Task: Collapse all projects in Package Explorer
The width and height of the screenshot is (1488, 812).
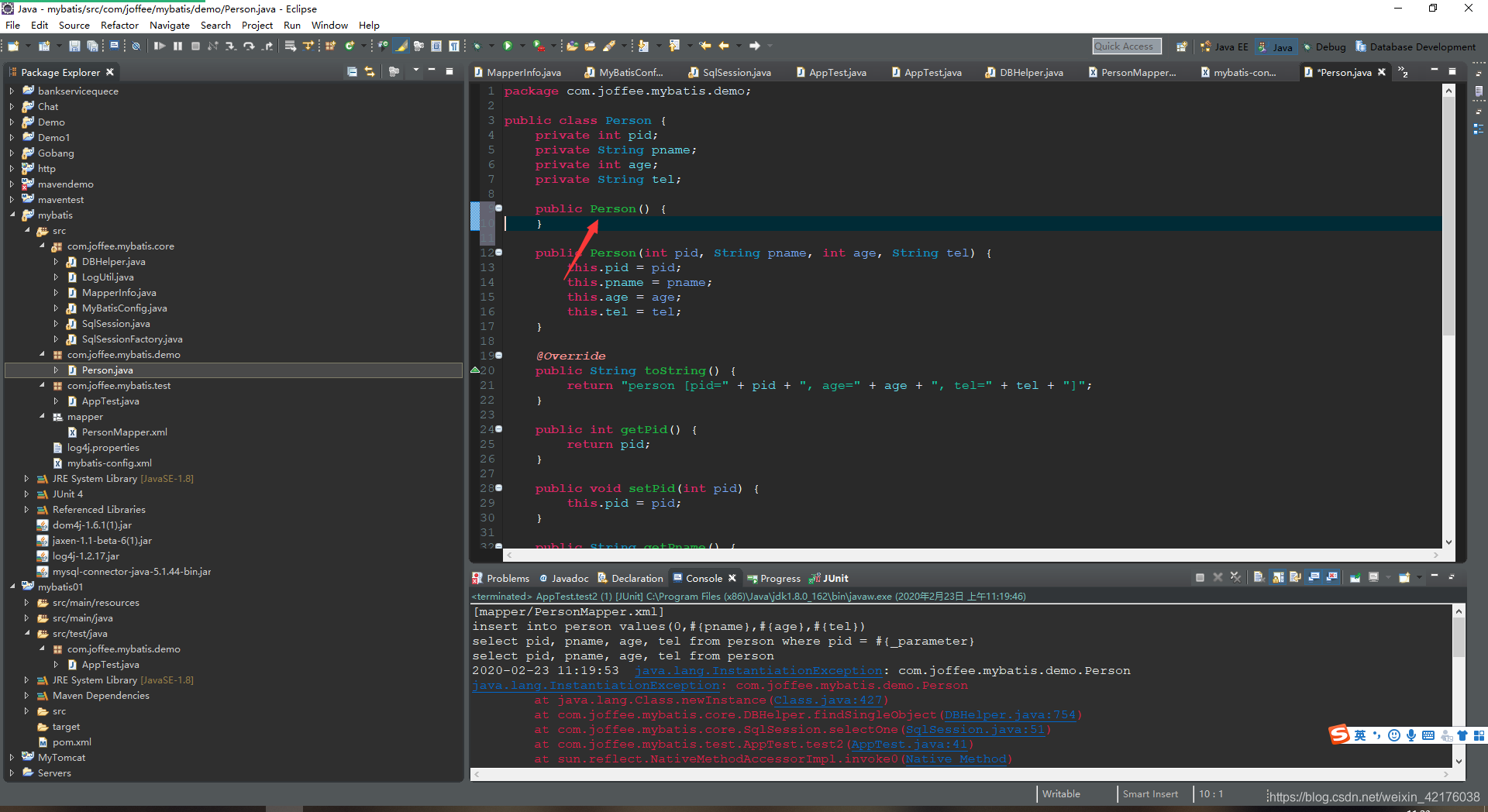Action: click(x=353, y=71)
